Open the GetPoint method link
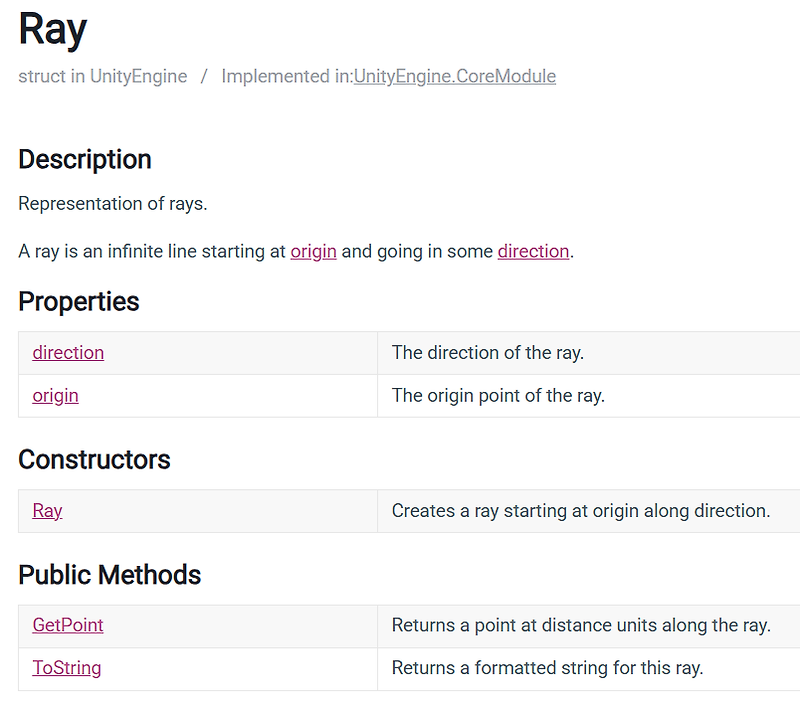This screenshot has width=800, height=714. 68,625
